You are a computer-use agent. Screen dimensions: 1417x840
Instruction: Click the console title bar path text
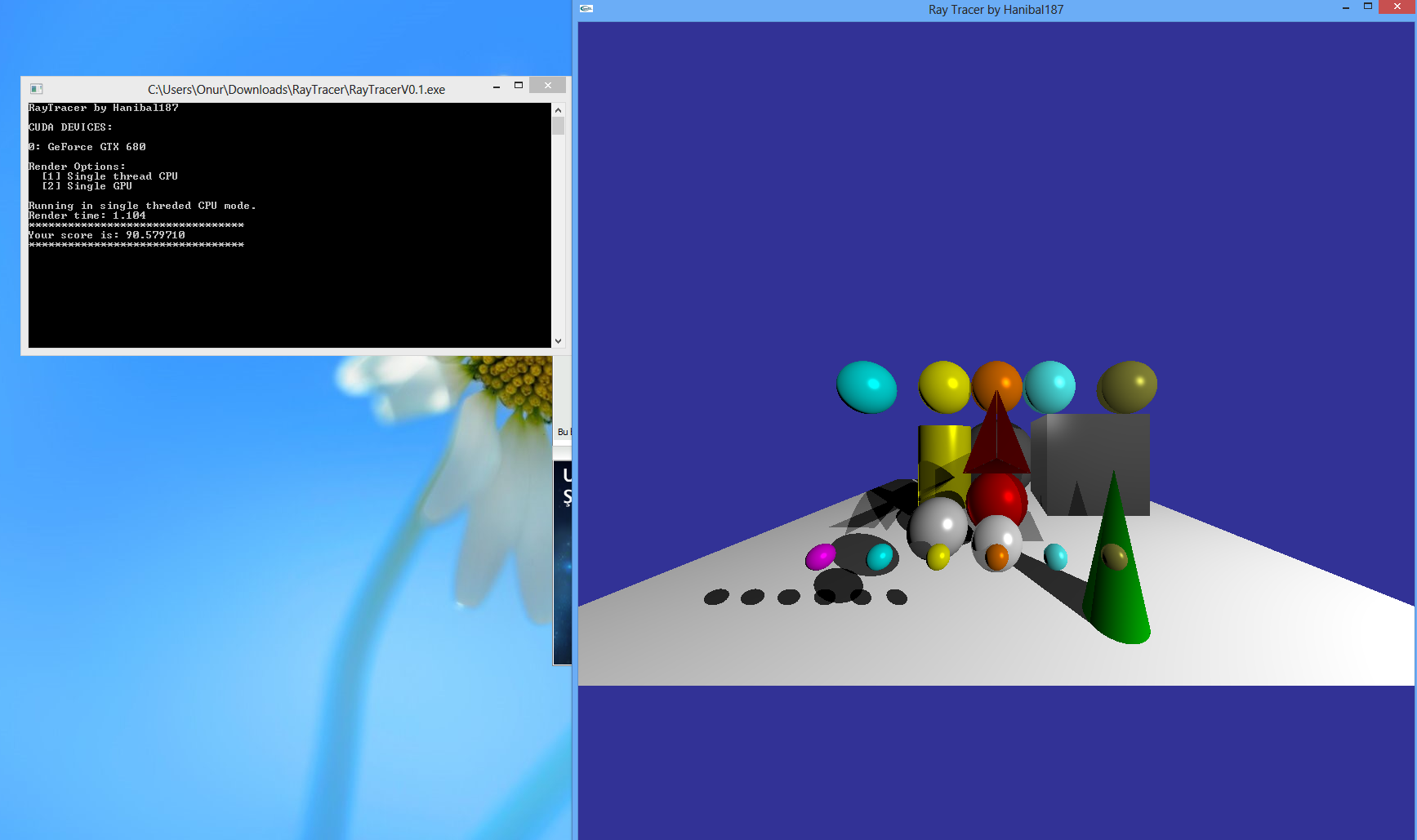click(296, 90)
